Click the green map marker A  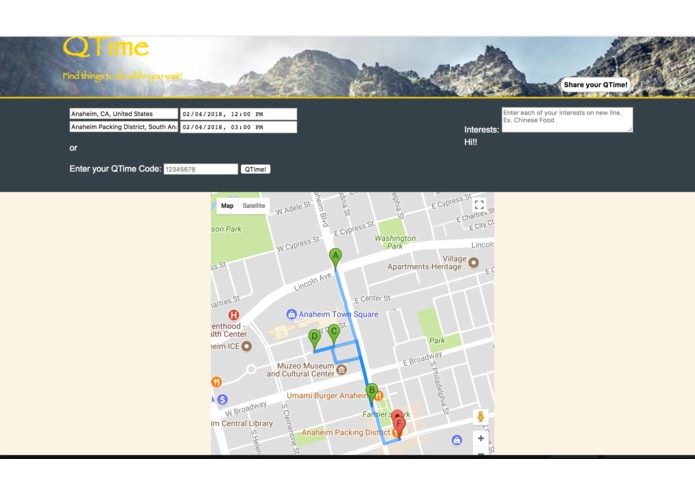coord(336,258)
